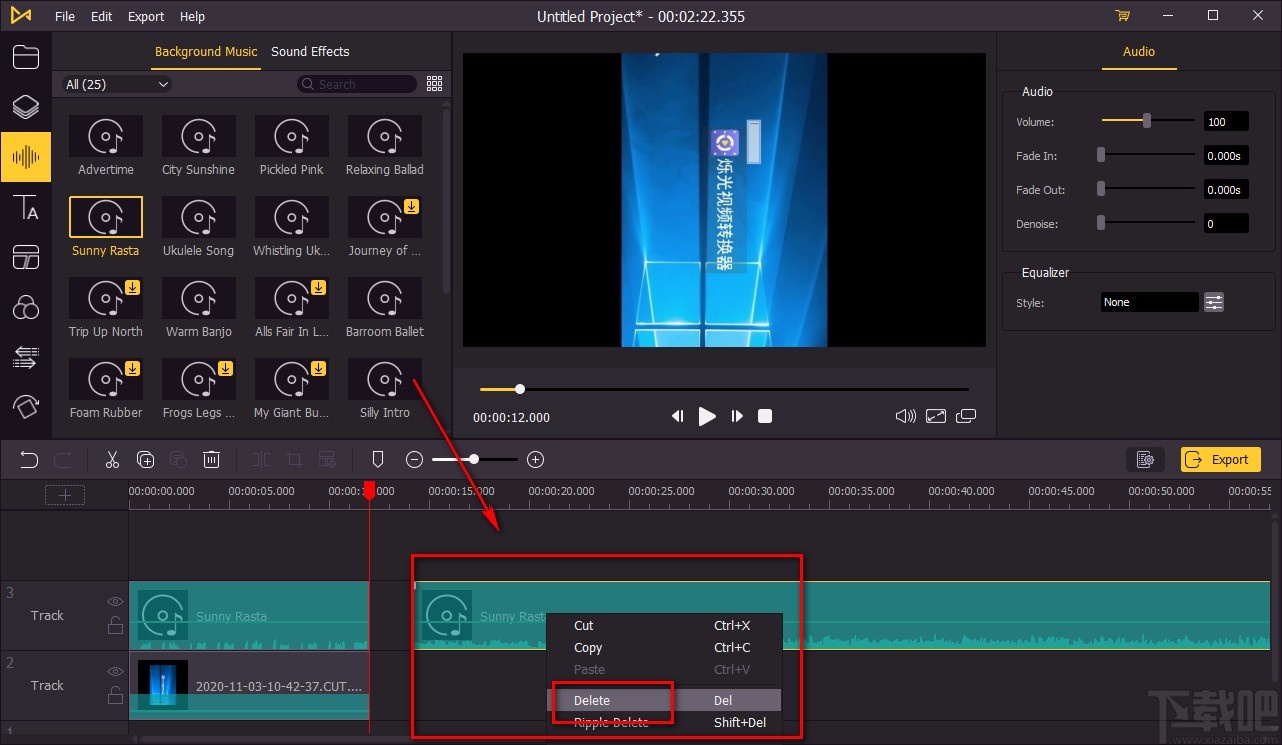This screenshot has height=745, width=1282.
Task: Open the Equalizer Style dropdown showing None
Action: tap(1148, 302)
